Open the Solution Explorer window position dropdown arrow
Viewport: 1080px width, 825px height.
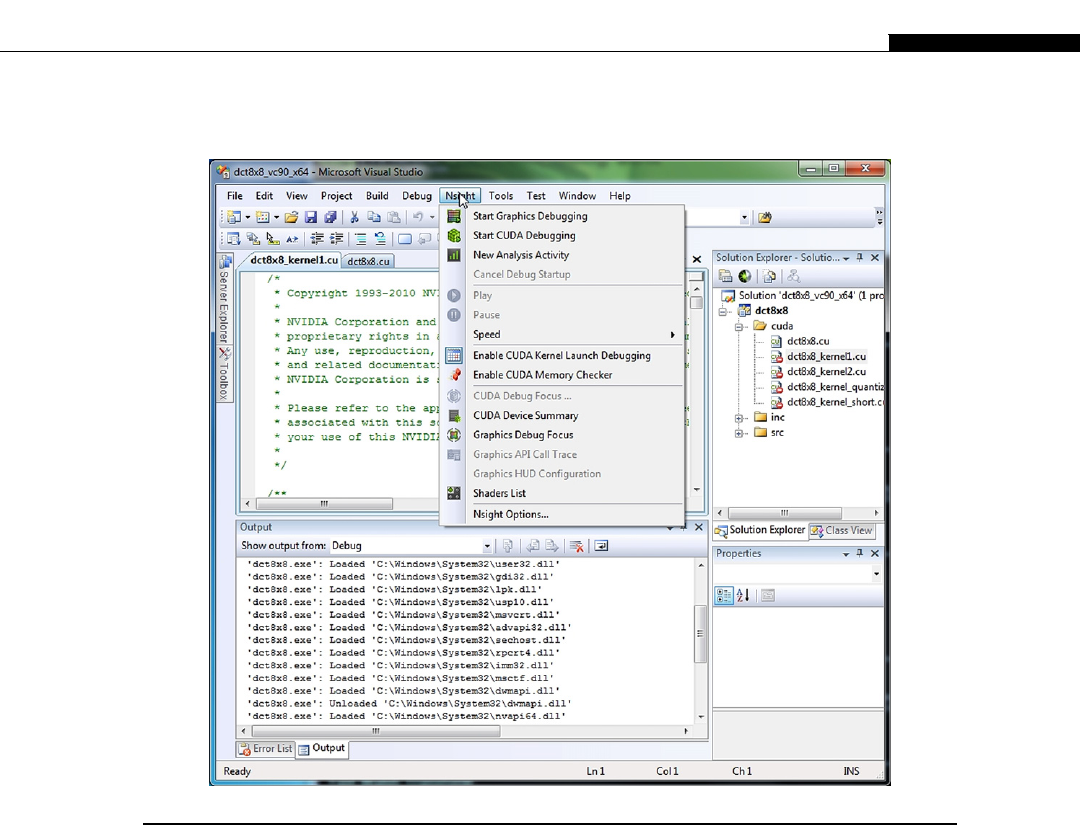(x=846, y=258)
